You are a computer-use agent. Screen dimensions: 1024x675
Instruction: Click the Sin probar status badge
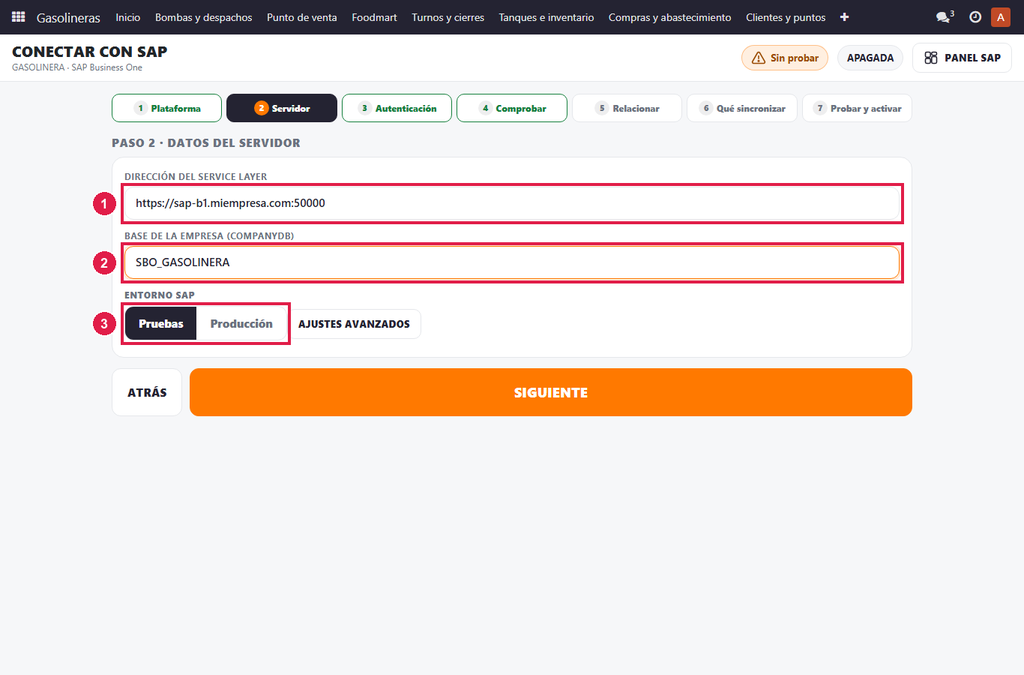(x=784, y=58)
